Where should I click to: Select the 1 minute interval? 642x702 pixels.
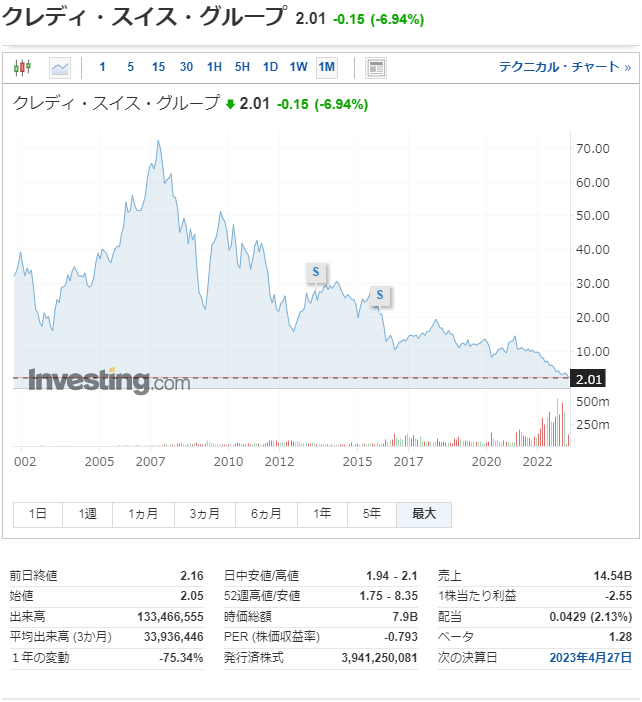point(103,67)
